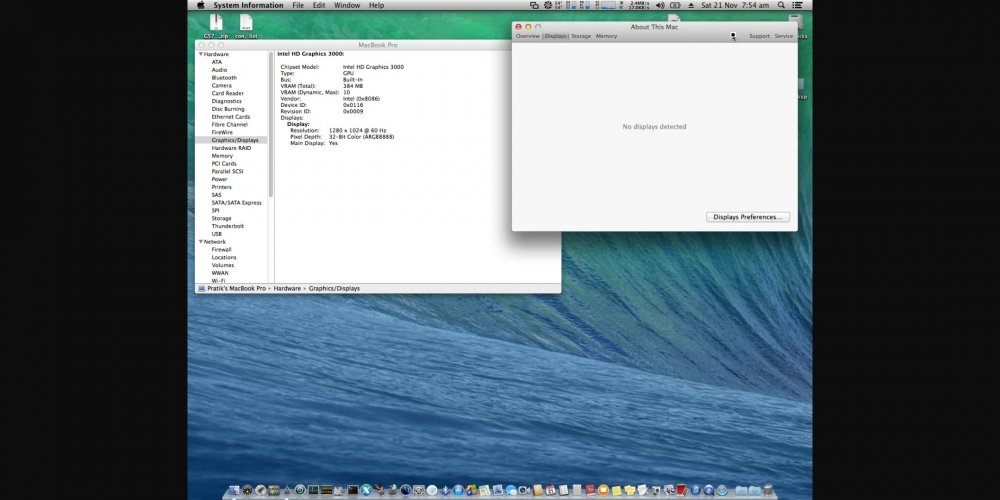Click the Service link in About This Mac
The width and height of the screenshot is (1000, 500).
click(x=784, y=36)
